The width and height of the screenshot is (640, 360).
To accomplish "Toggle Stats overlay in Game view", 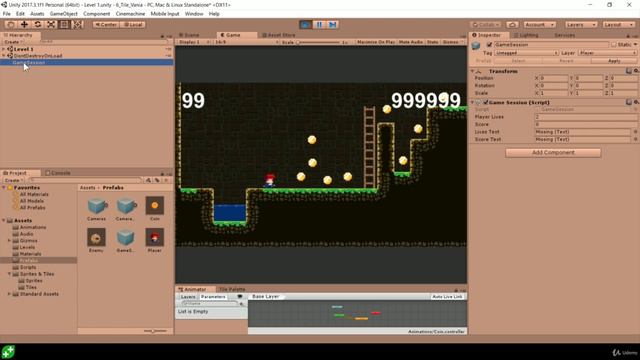I will pyautogui.click(x=432, y=42).
